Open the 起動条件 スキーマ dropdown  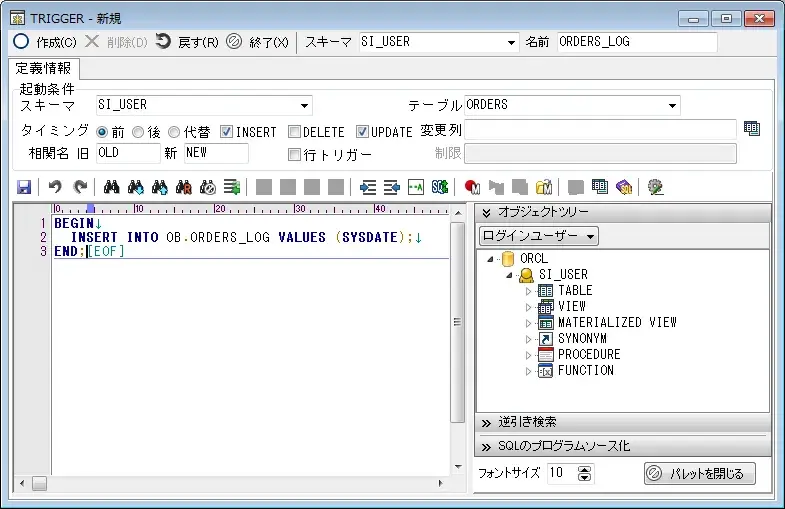coord(304,106)
